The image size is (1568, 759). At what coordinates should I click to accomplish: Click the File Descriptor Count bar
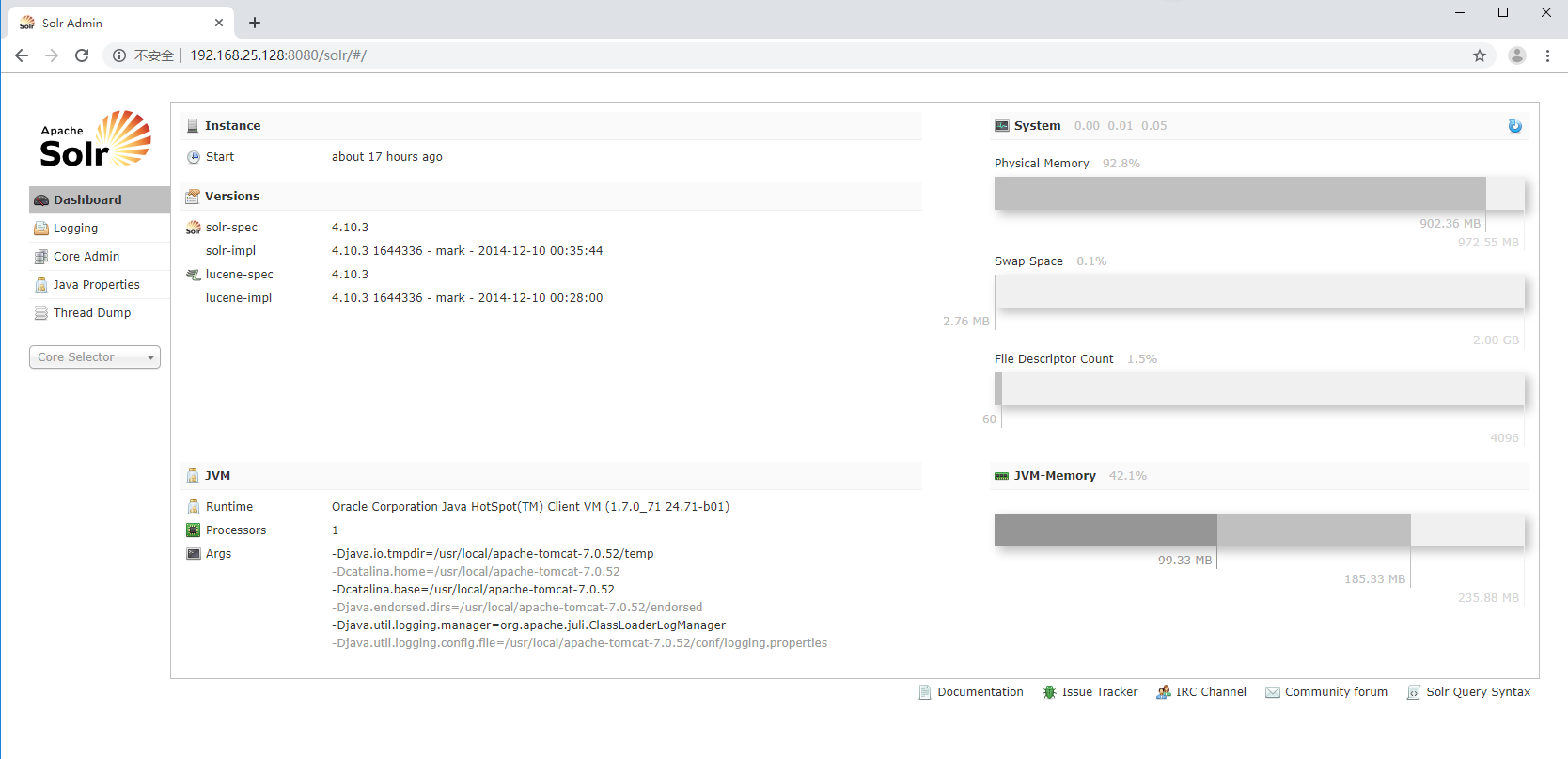click(x=1260, y=389)
